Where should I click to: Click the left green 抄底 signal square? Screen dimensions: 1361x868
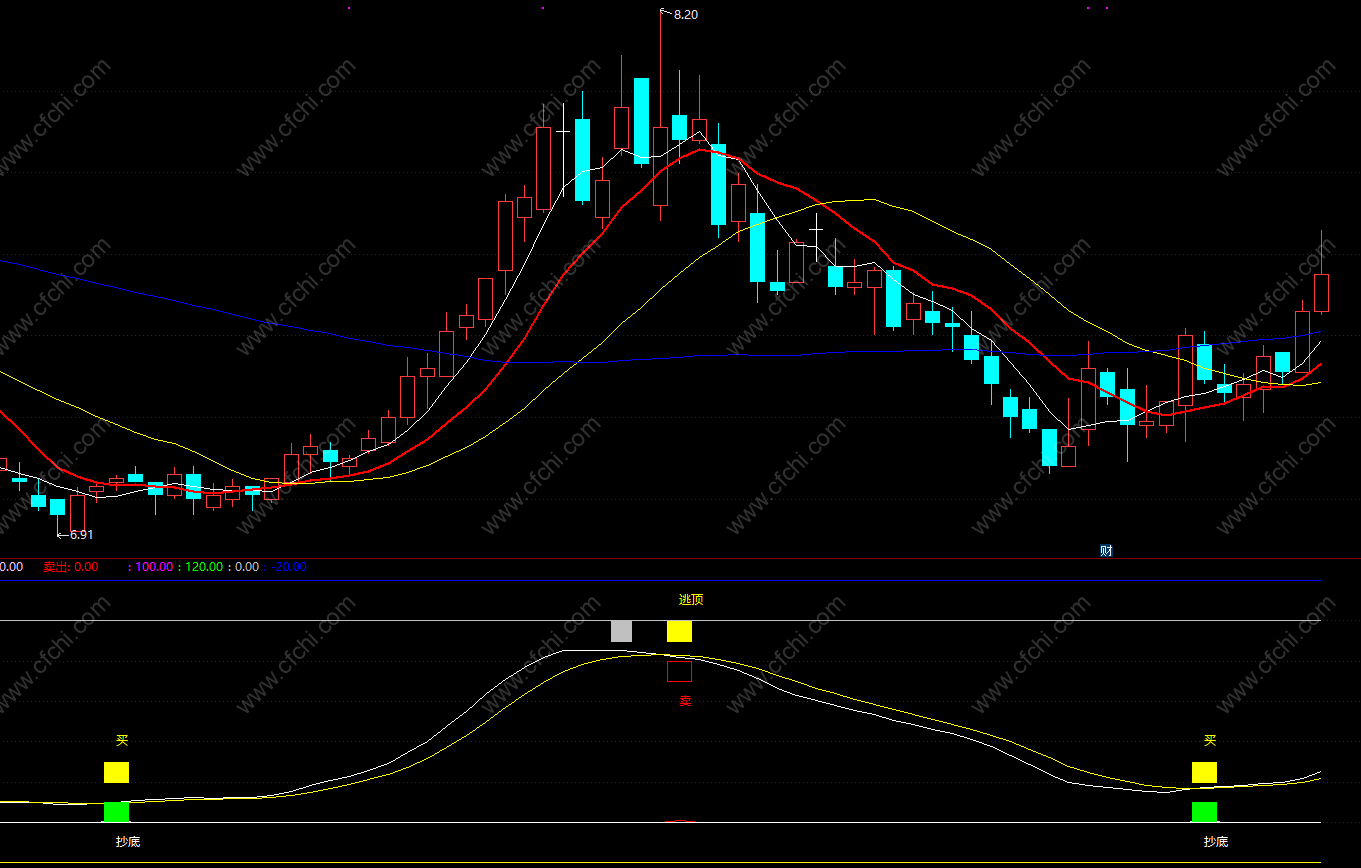[x=117, y=812]
